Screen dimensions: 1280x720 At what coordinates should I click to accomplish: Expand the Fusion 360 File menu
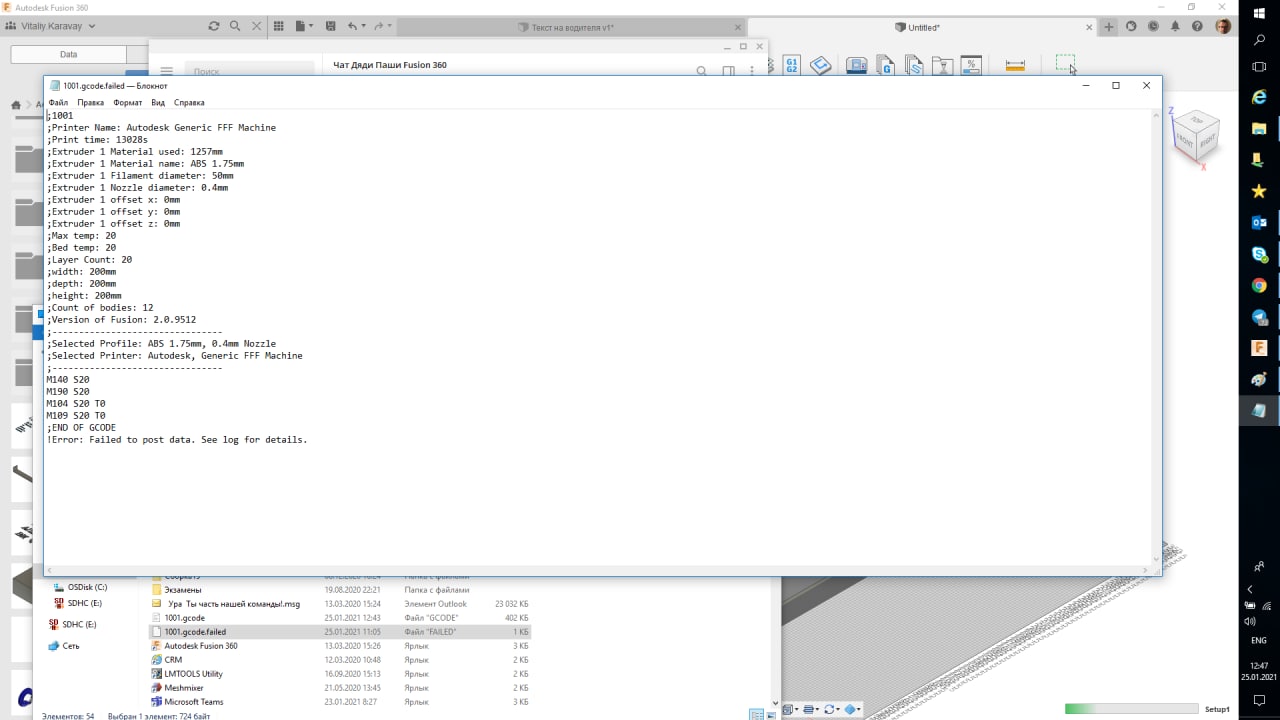[304, 26]
